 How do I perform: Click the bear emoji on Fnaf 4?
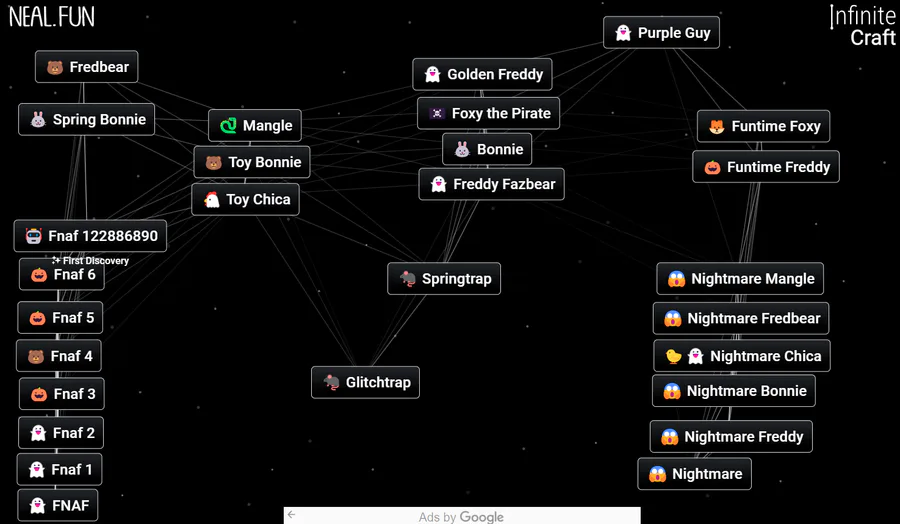[x=36, y=357]
